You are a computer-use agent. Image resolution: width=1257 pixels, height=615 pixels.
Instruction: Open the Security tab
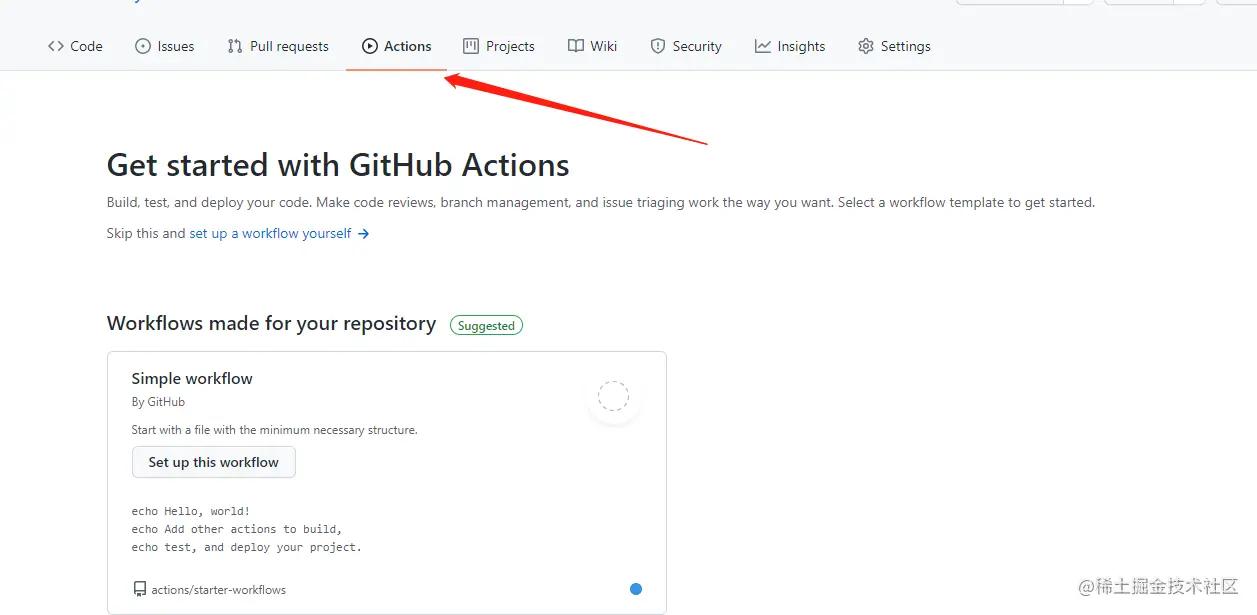(686, 46)
